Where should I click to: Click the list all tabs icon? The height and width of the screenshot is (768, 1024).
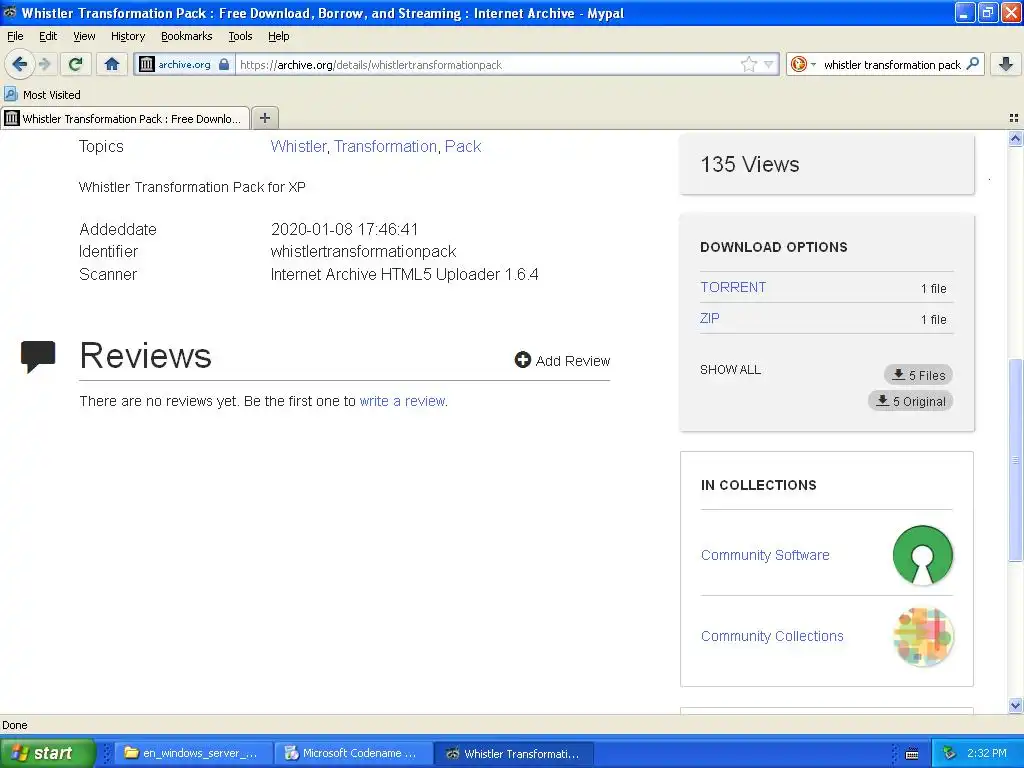pos(1014,118)
